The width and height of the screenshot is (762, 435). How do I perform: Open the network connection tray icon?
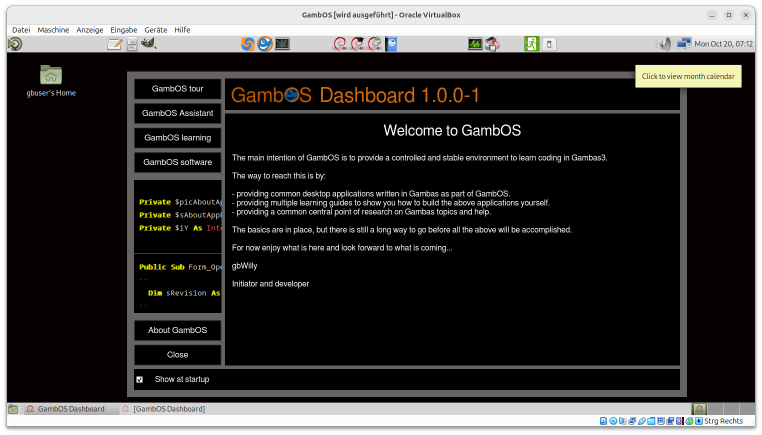click(684, 44)
